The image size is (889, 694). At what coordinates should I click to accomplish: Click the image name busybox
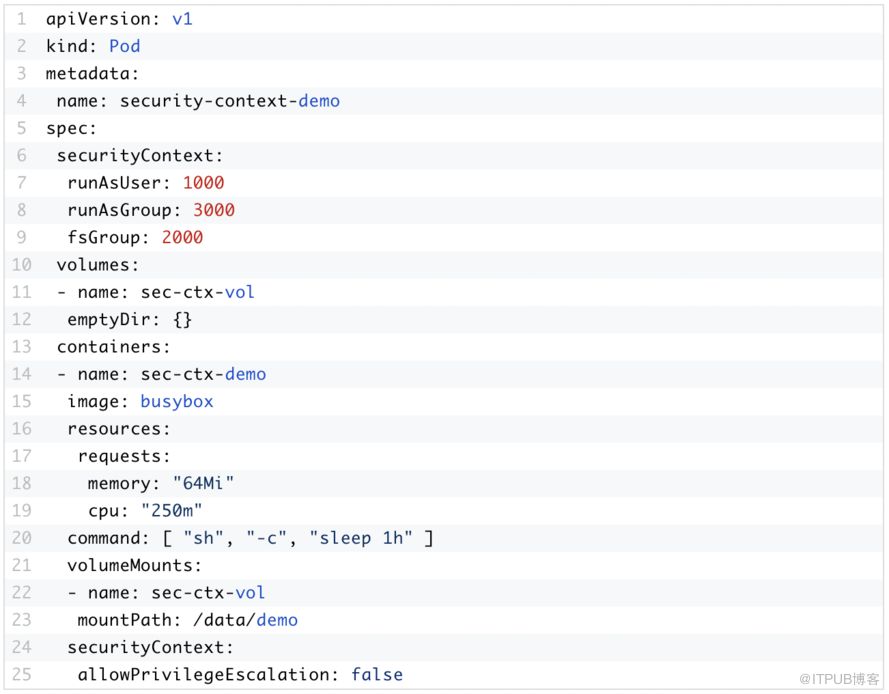pyautogui.click(x=176, y=401)
